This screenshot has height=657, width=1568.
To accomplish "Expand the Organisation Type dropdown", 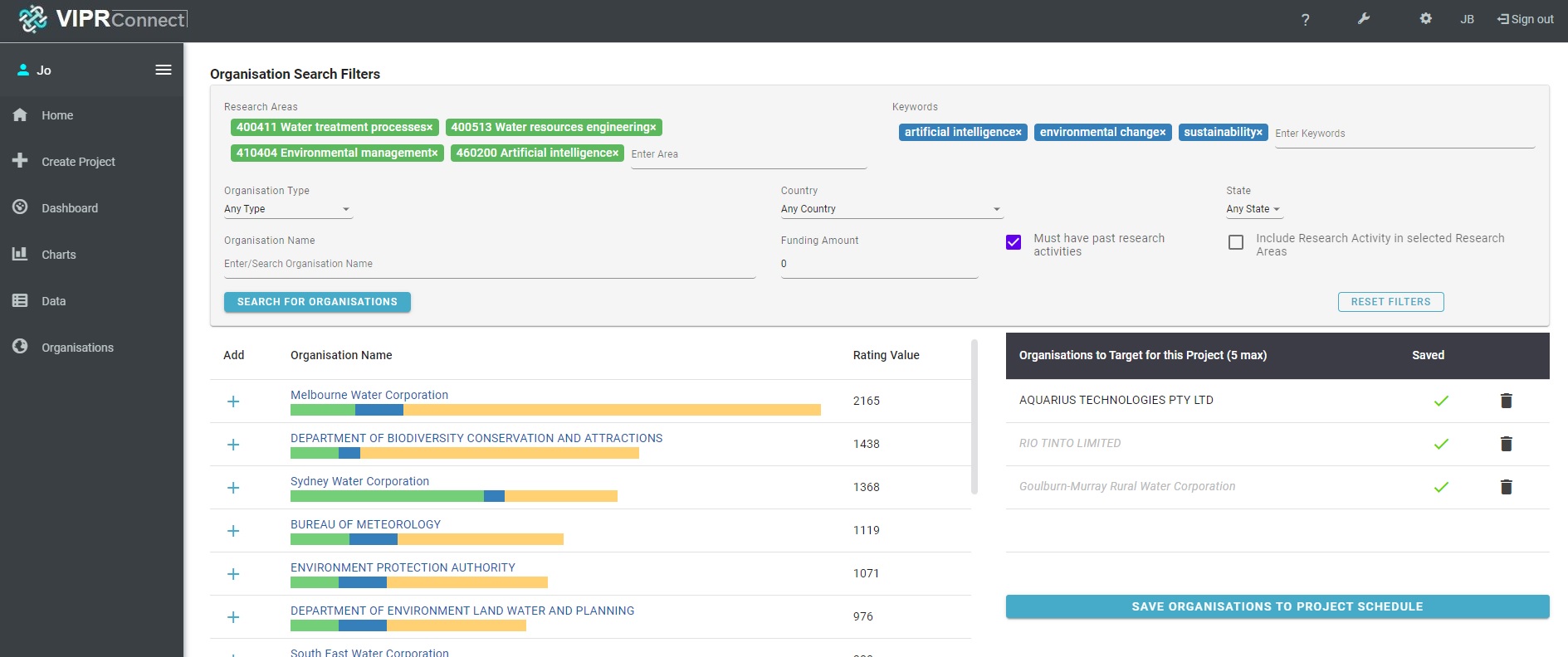I will click(287, 209).
